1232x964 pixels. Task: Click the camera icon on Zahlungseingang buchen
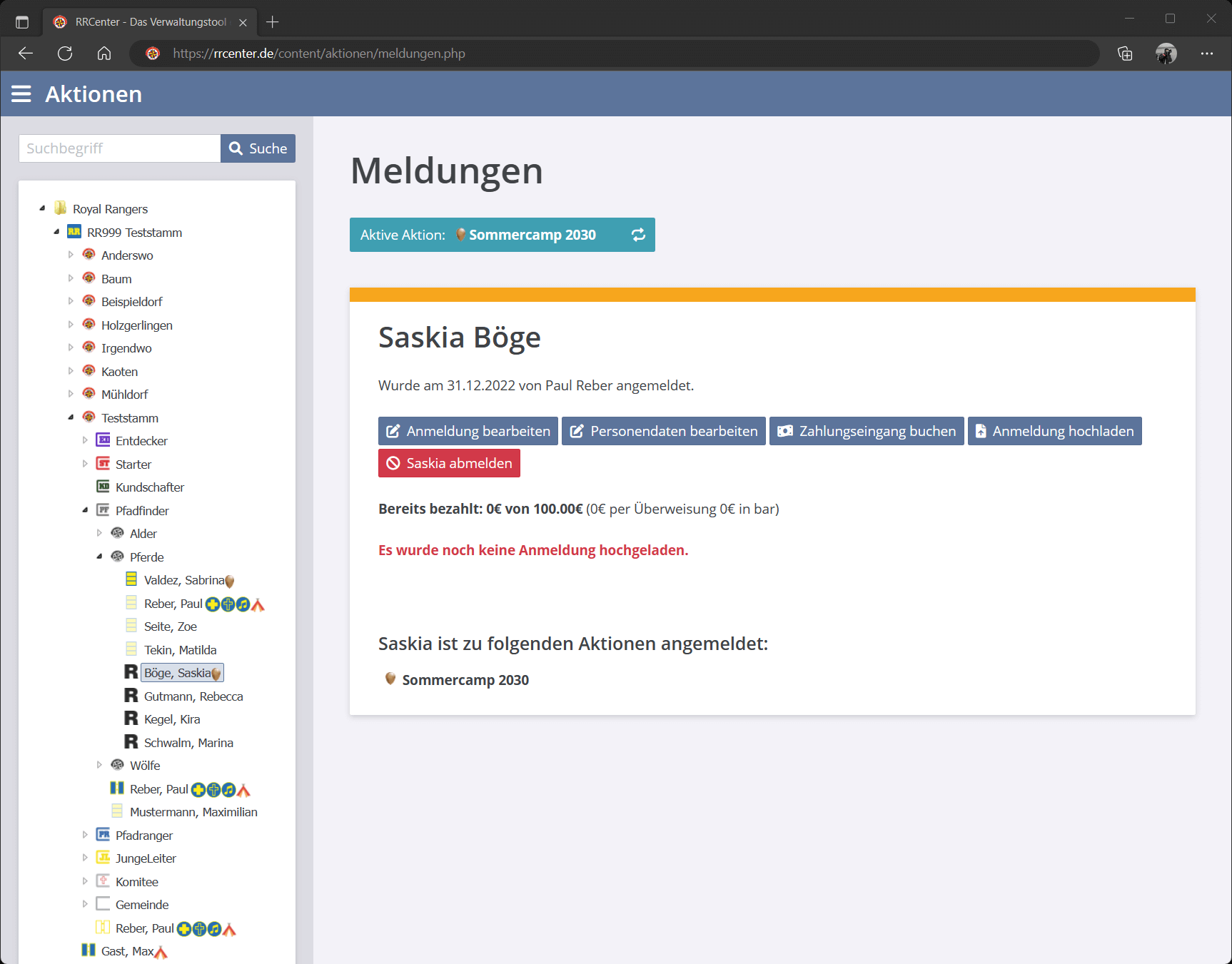[x=785, y=431]
